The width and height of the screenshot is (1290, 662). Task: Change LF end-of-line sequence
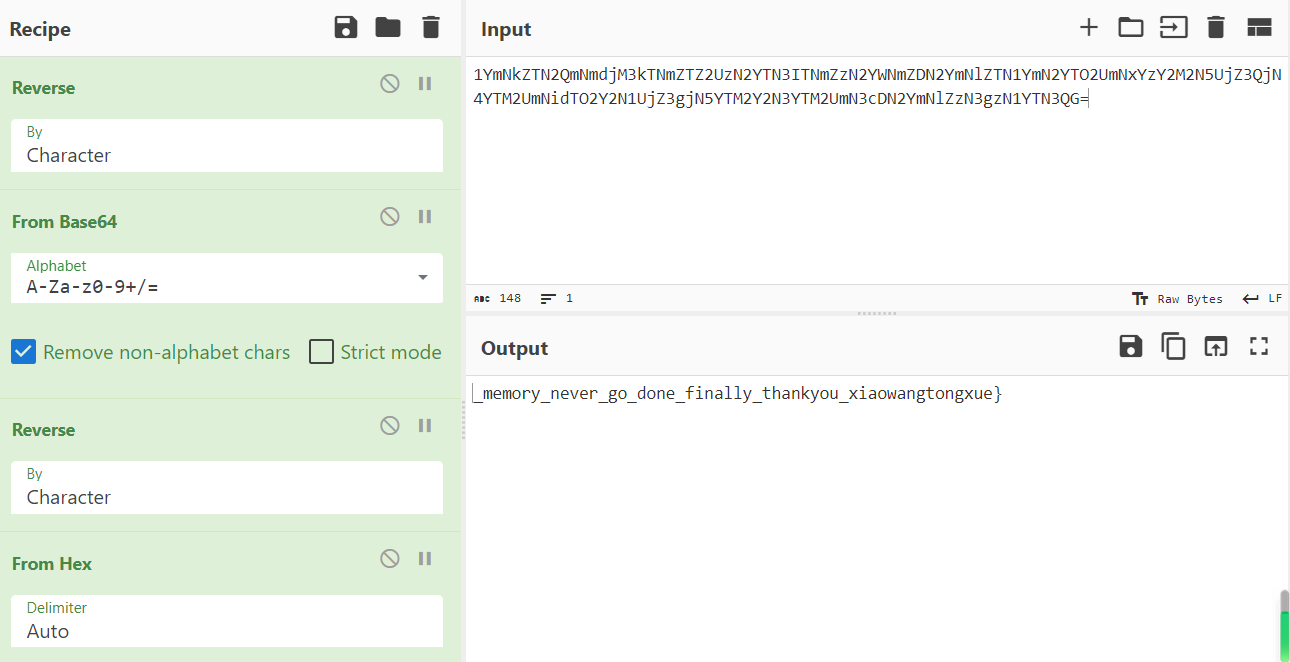pyautogui.click(x=1262, y=299)
